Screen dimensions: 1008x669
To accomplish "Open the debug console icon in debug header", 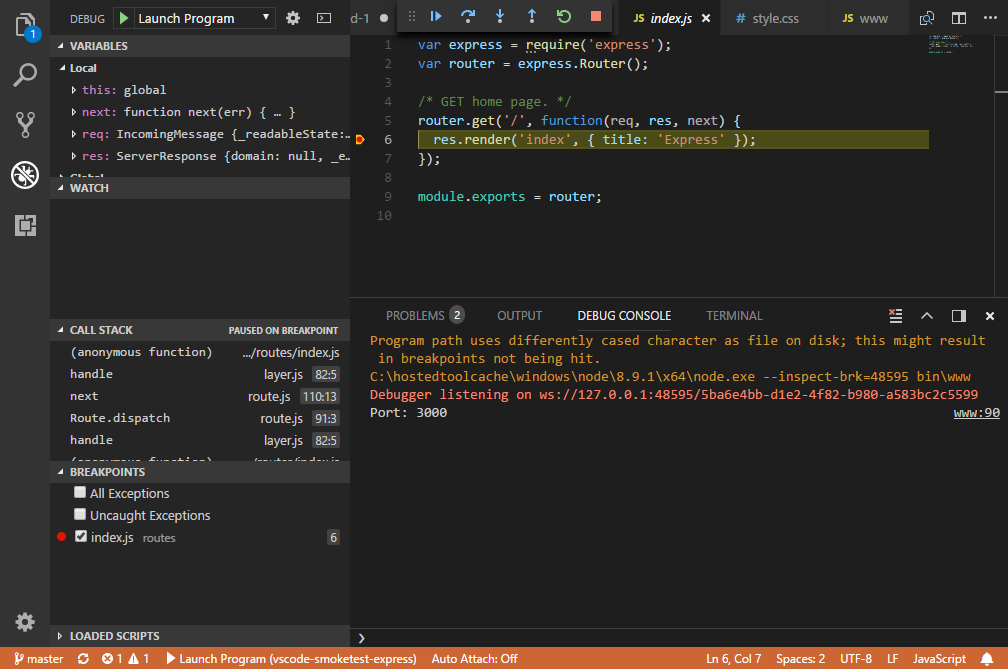I will [324, 18].
